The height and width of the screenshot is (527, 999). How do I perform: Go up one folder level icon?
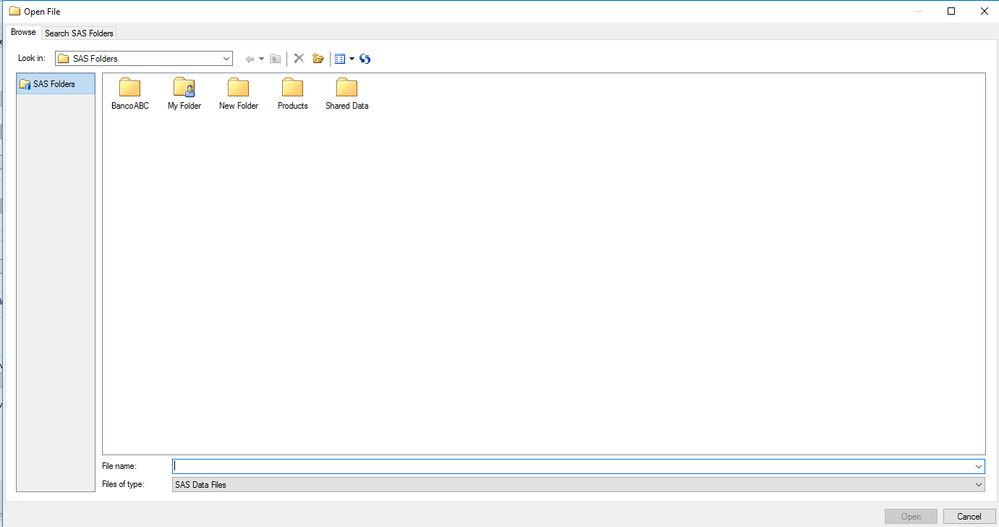275,59
